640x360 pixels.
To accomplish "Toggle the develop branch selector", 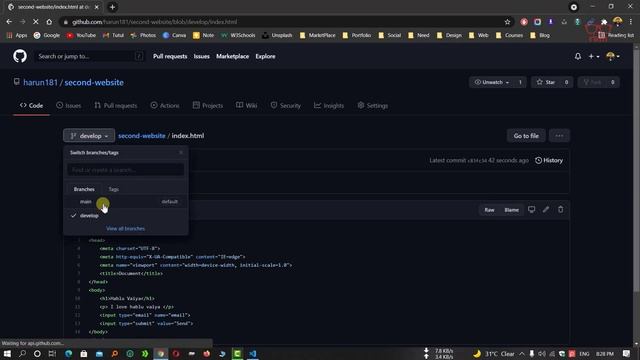I will [89, 136].
